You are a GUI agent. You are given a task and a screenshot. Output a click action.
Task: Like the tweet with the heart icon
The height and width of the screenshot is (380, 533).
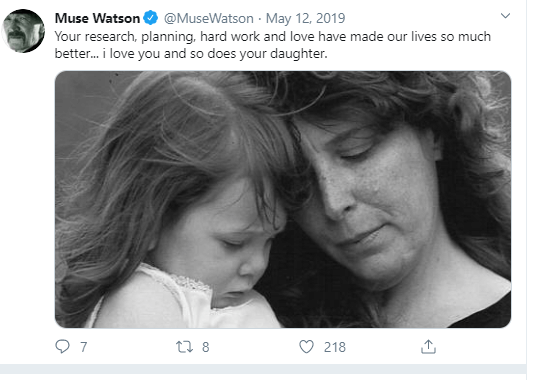tap(306, 347)
